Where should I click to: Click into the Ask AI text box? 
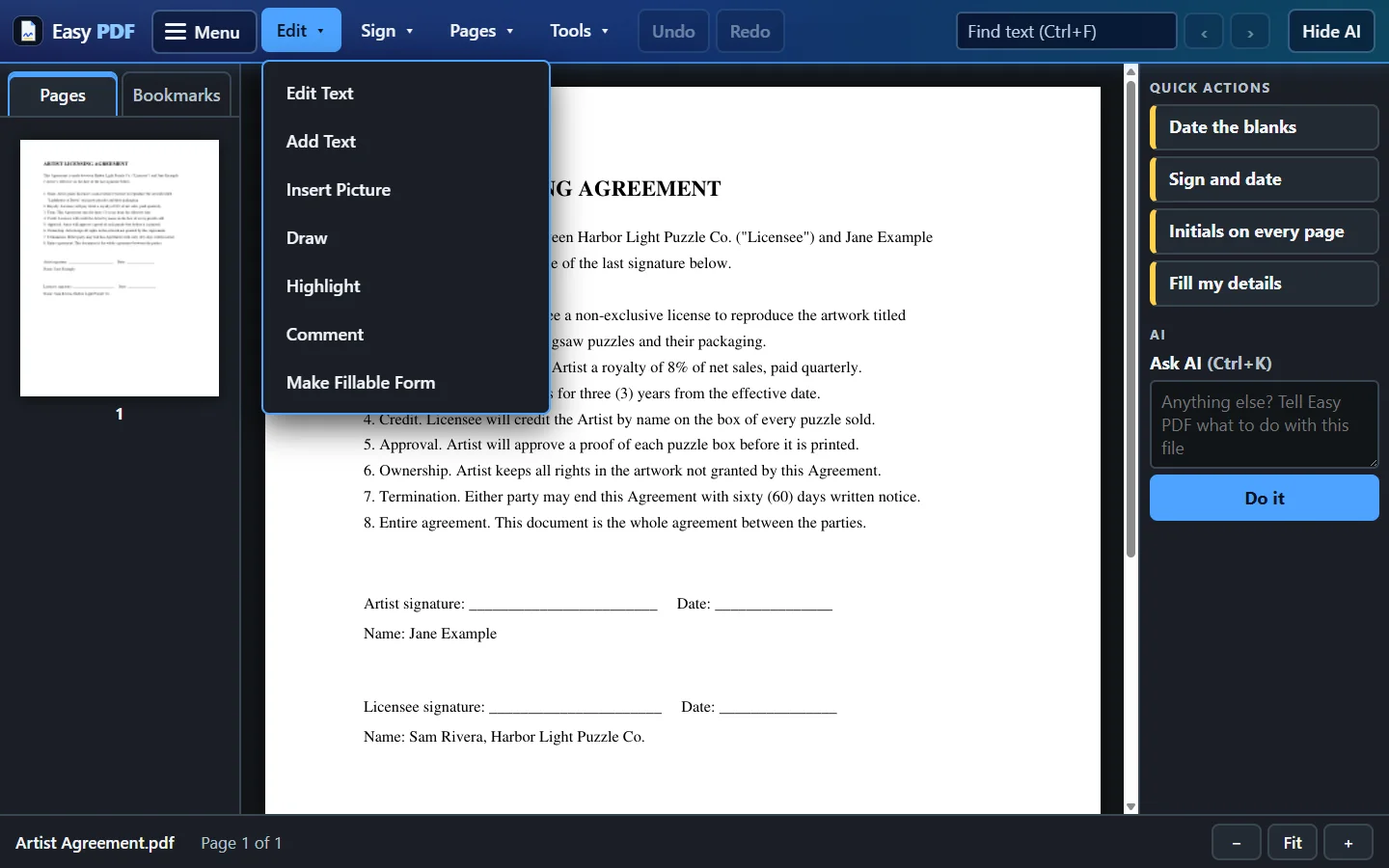click(1265, 424)
